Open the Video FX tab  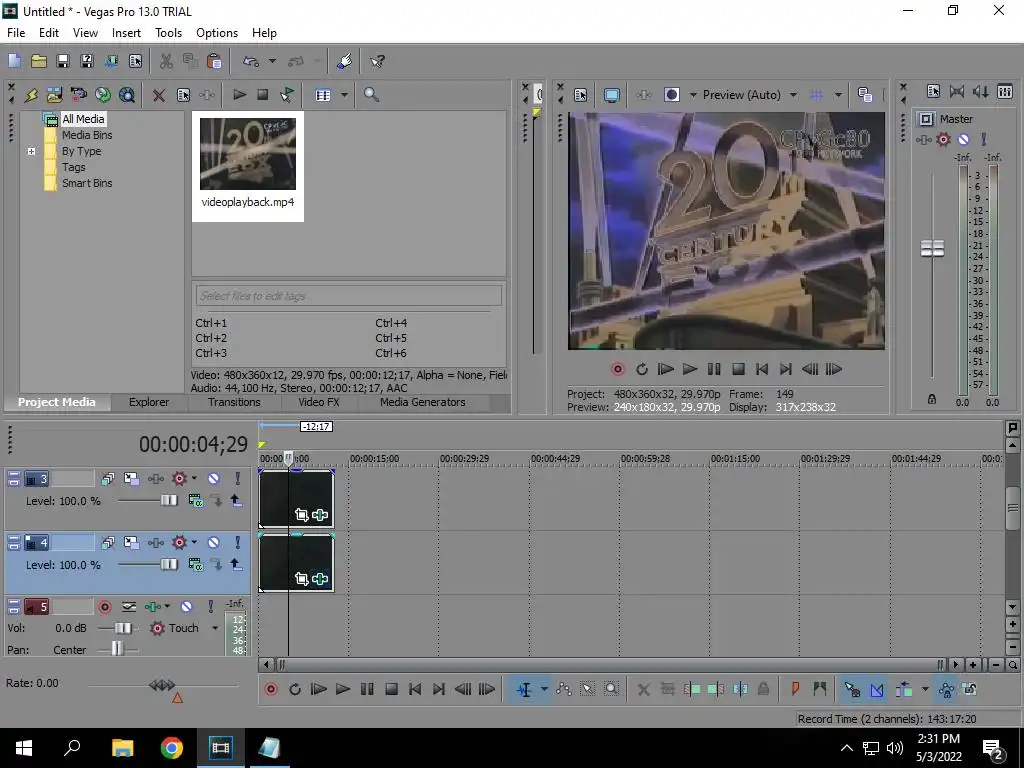319,402
